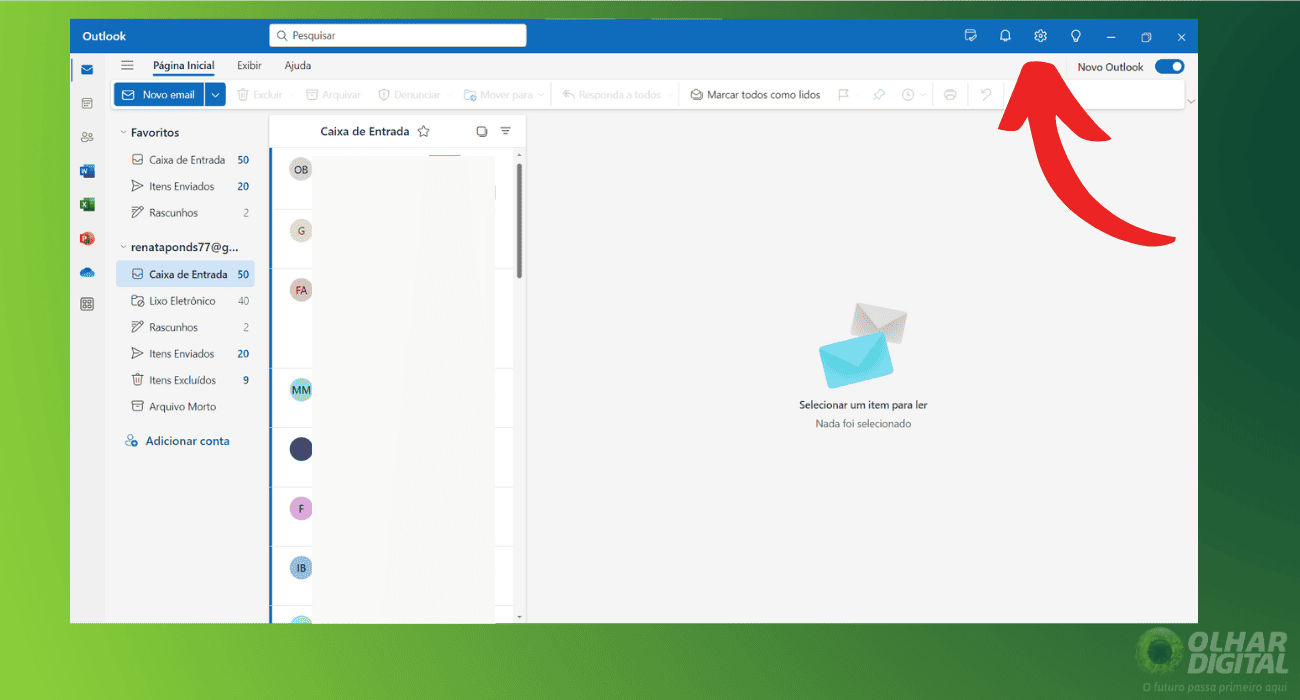
Task: Open the Tips lightbulb icon
Action: coord(1076,36)
